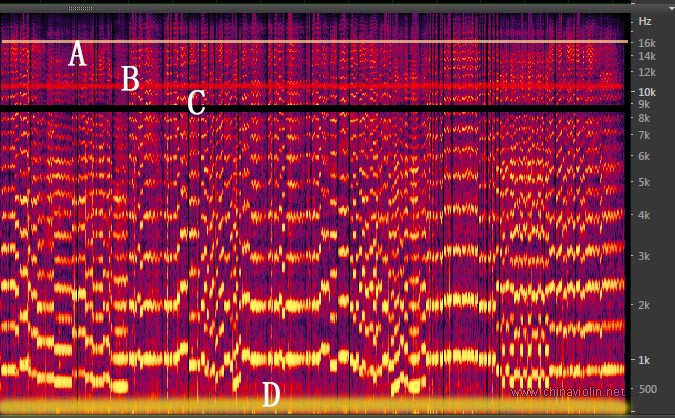Click the letter A marker on spectrogram
This screenshot has width=675, height=418.
point(77,54)
